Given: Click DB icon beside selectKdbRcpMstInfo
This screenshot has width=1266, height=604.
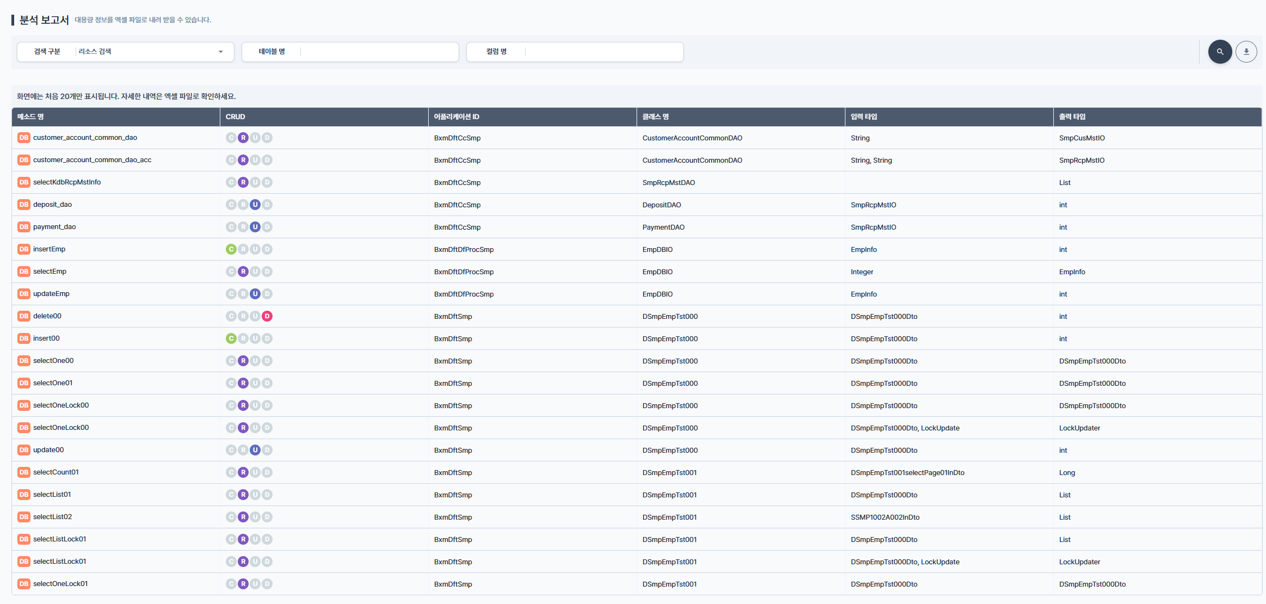Looking at the screenshot, I should pyautogui.click(x=23, y=183).
